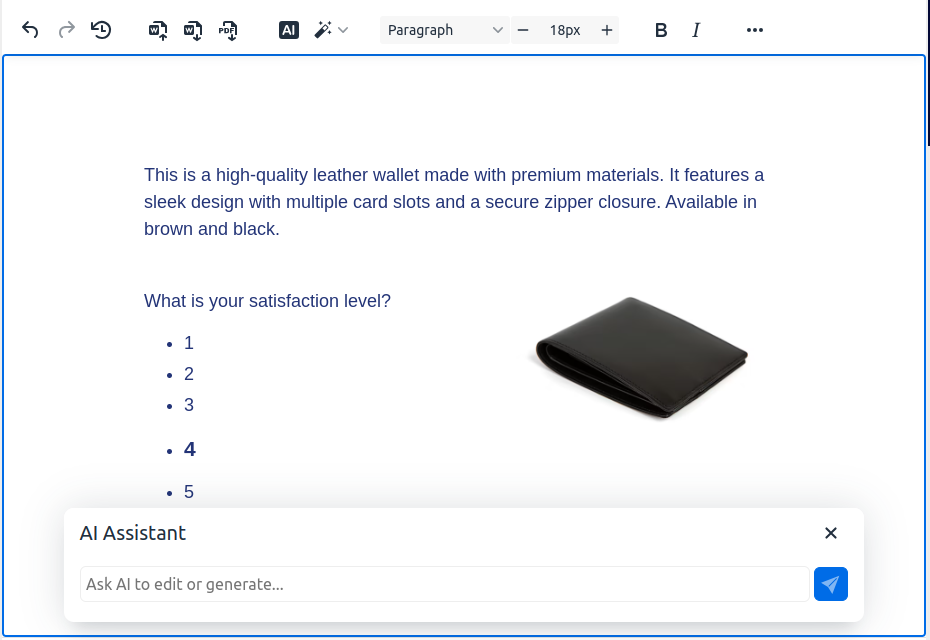930x640 pixels.
Task: Toggle italic formatting
Action: (x=696, y=30)
